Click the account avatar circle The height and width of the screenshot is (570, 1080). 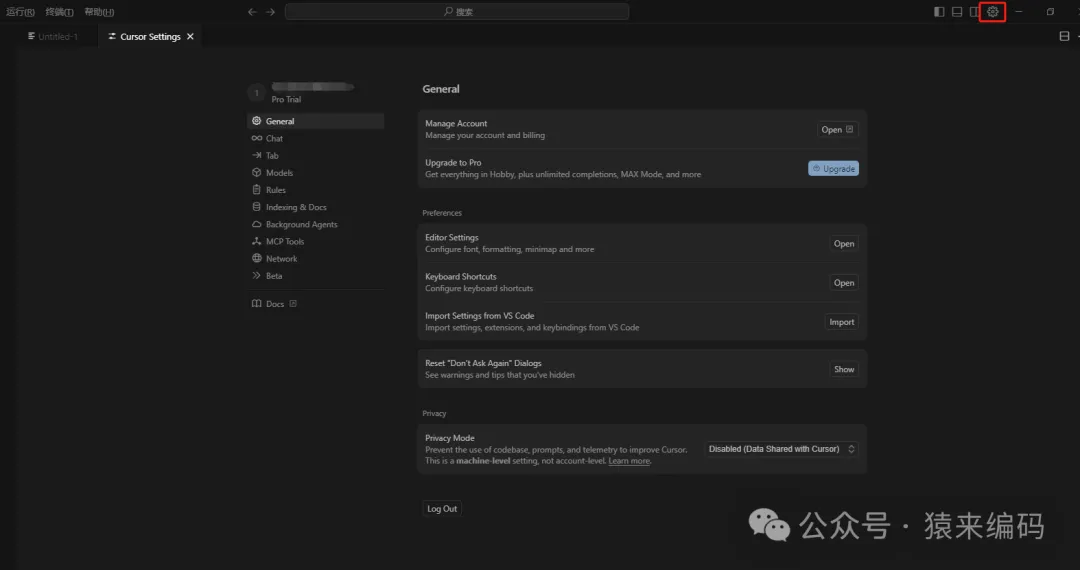pos(256,93)
